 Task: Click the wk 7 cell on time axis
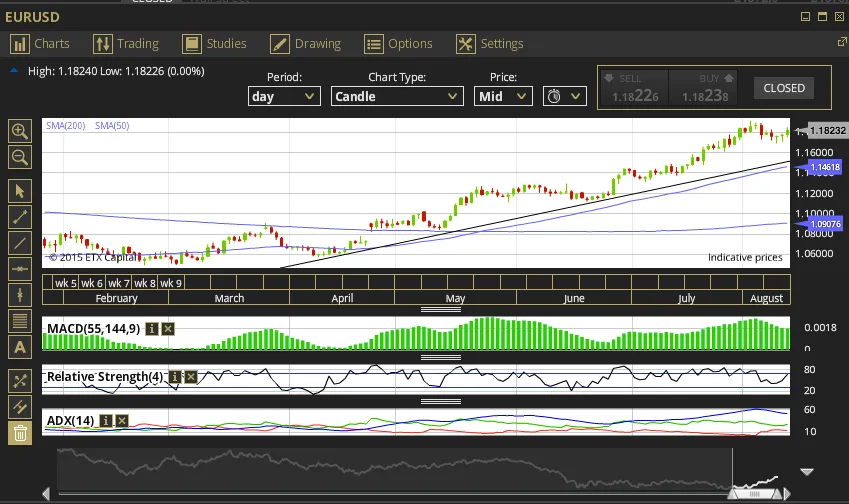tap(119, 283)
